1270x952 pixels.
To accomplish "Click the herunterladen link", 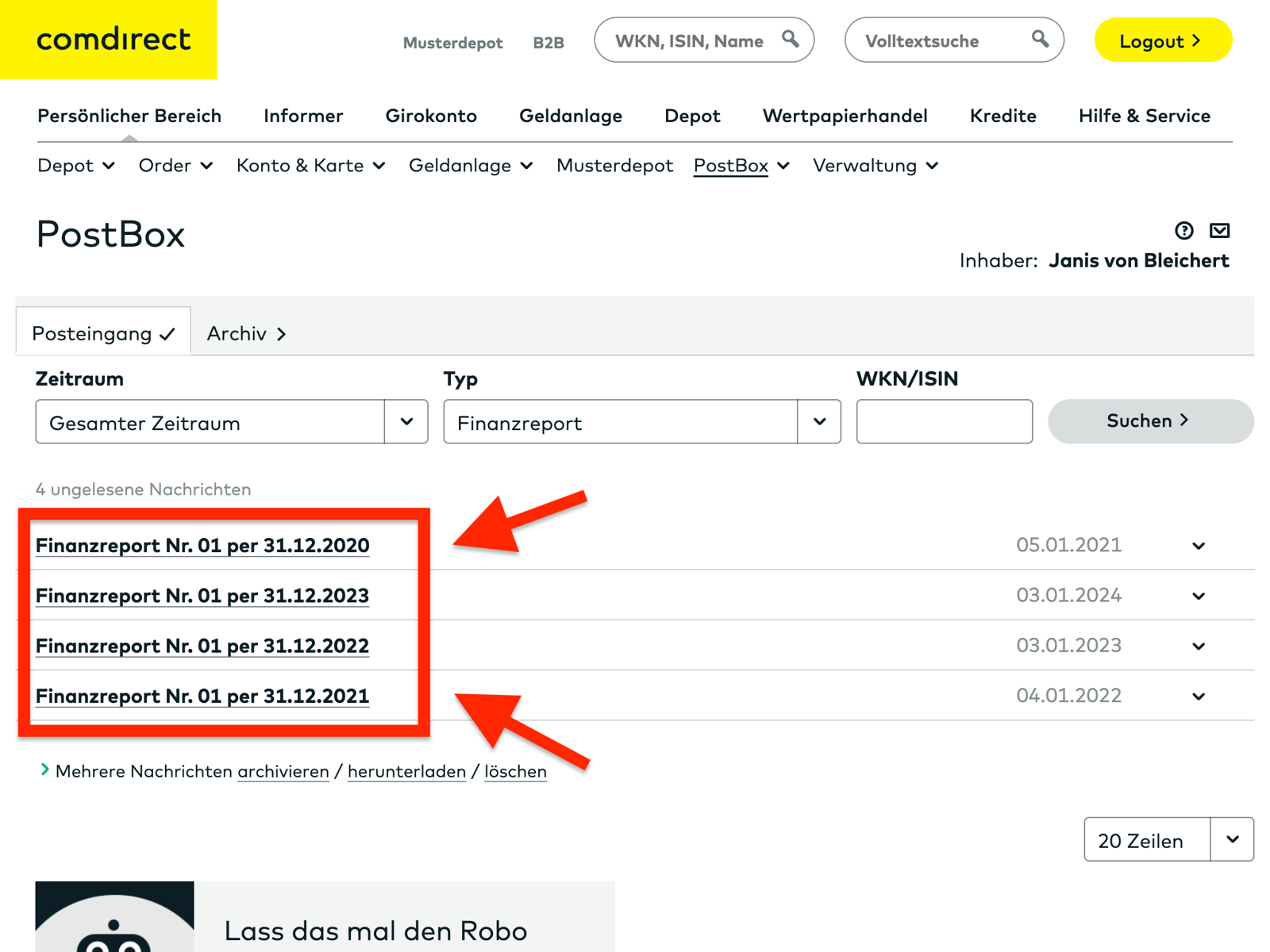I will [406, 771].
